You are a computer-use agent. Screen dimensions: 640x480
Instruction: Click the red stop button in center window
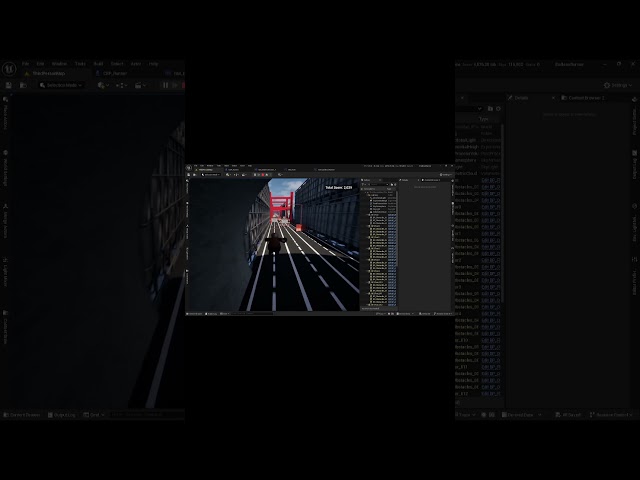(263, 175)
